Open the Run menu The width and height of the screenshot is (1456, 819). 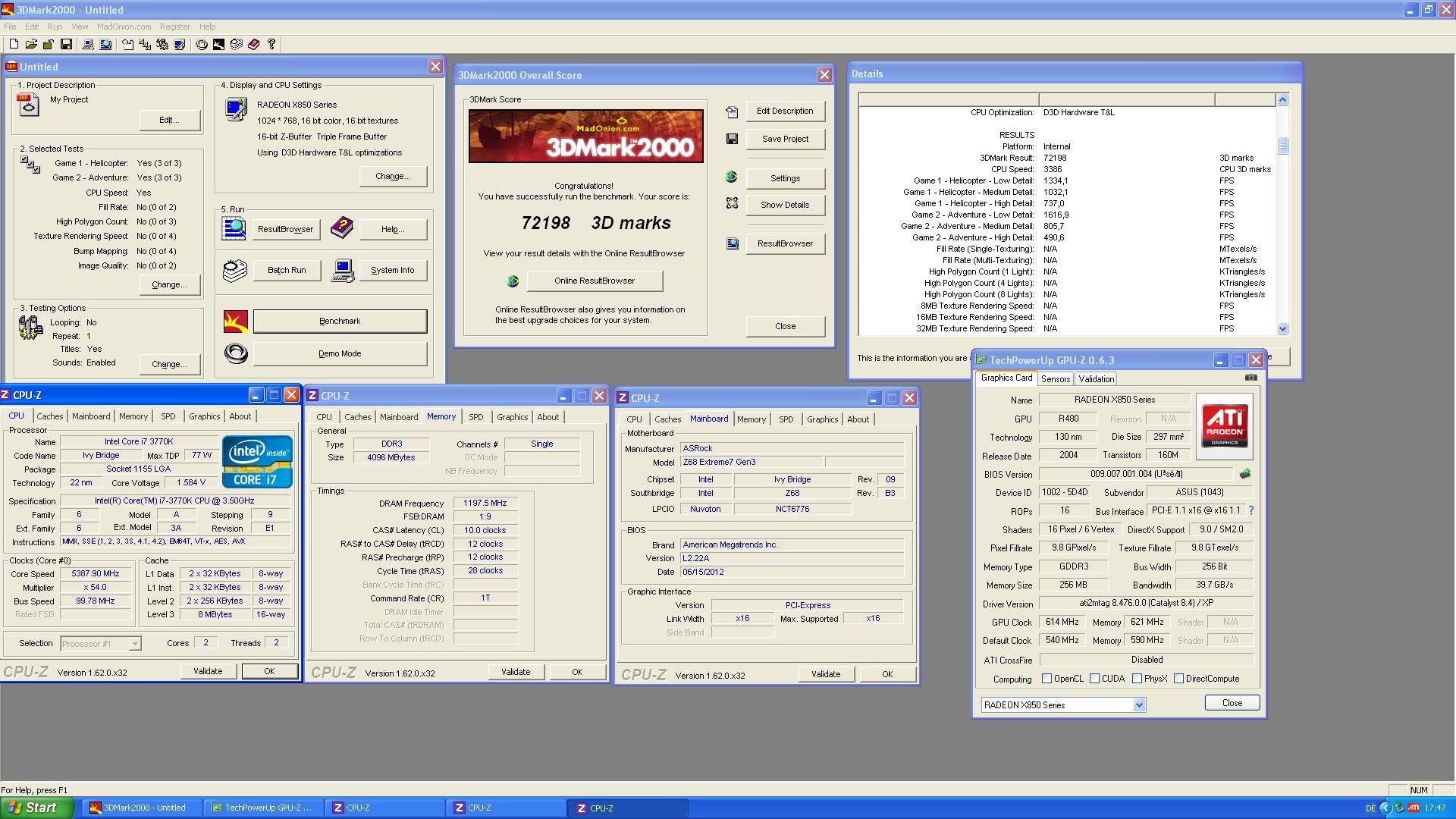click(55, 27)
